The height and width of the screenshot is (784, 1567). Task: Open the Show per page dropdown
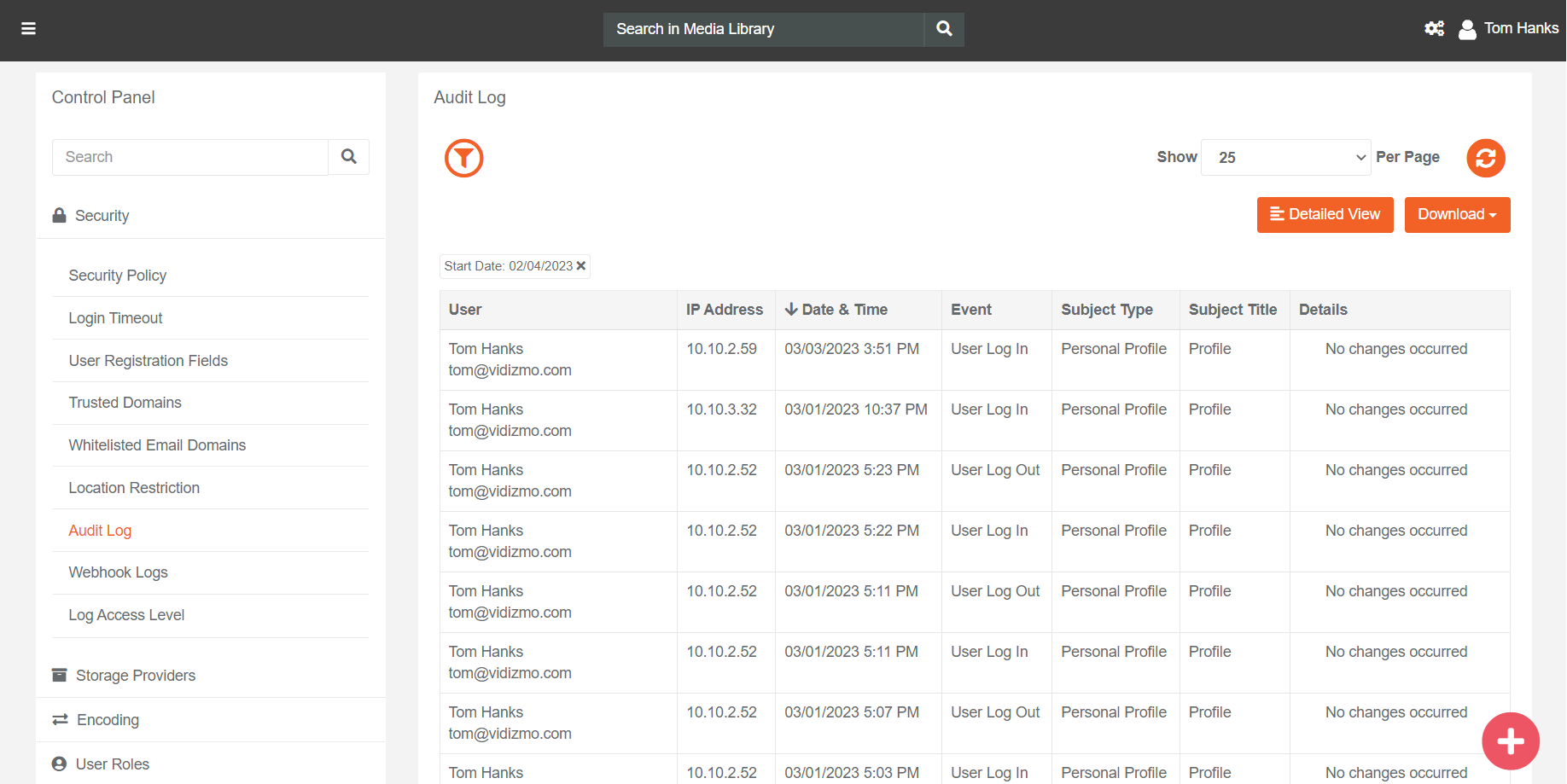coord(1284,158)
